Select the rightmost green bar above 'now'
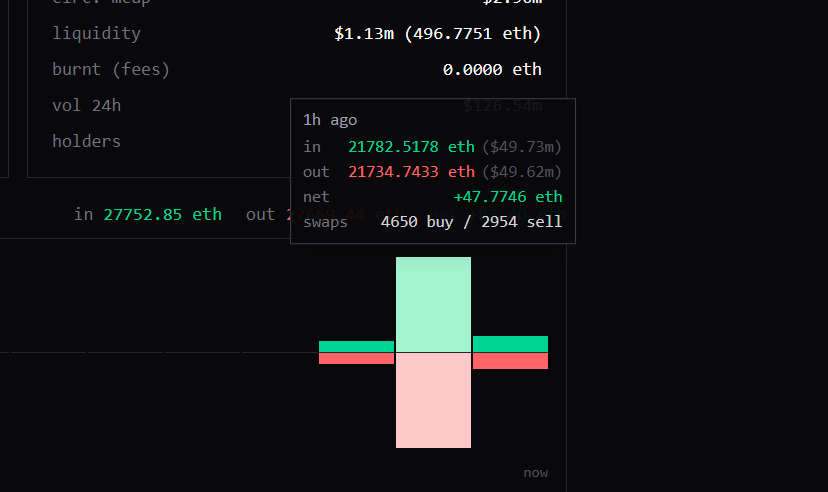828x492 pixels. pyautogui.click(x=510, y=344)
